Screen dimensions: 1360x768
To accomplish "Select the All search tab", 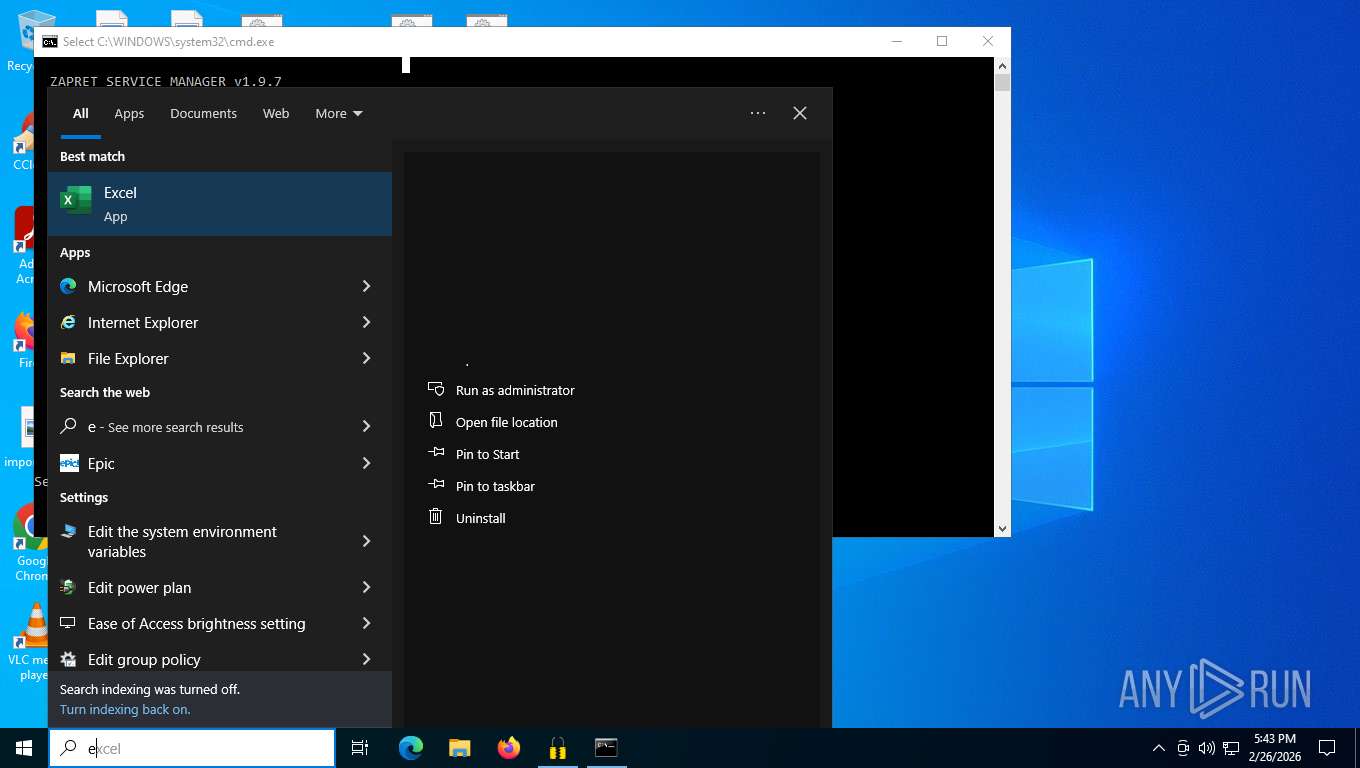I will pos(81,113).
